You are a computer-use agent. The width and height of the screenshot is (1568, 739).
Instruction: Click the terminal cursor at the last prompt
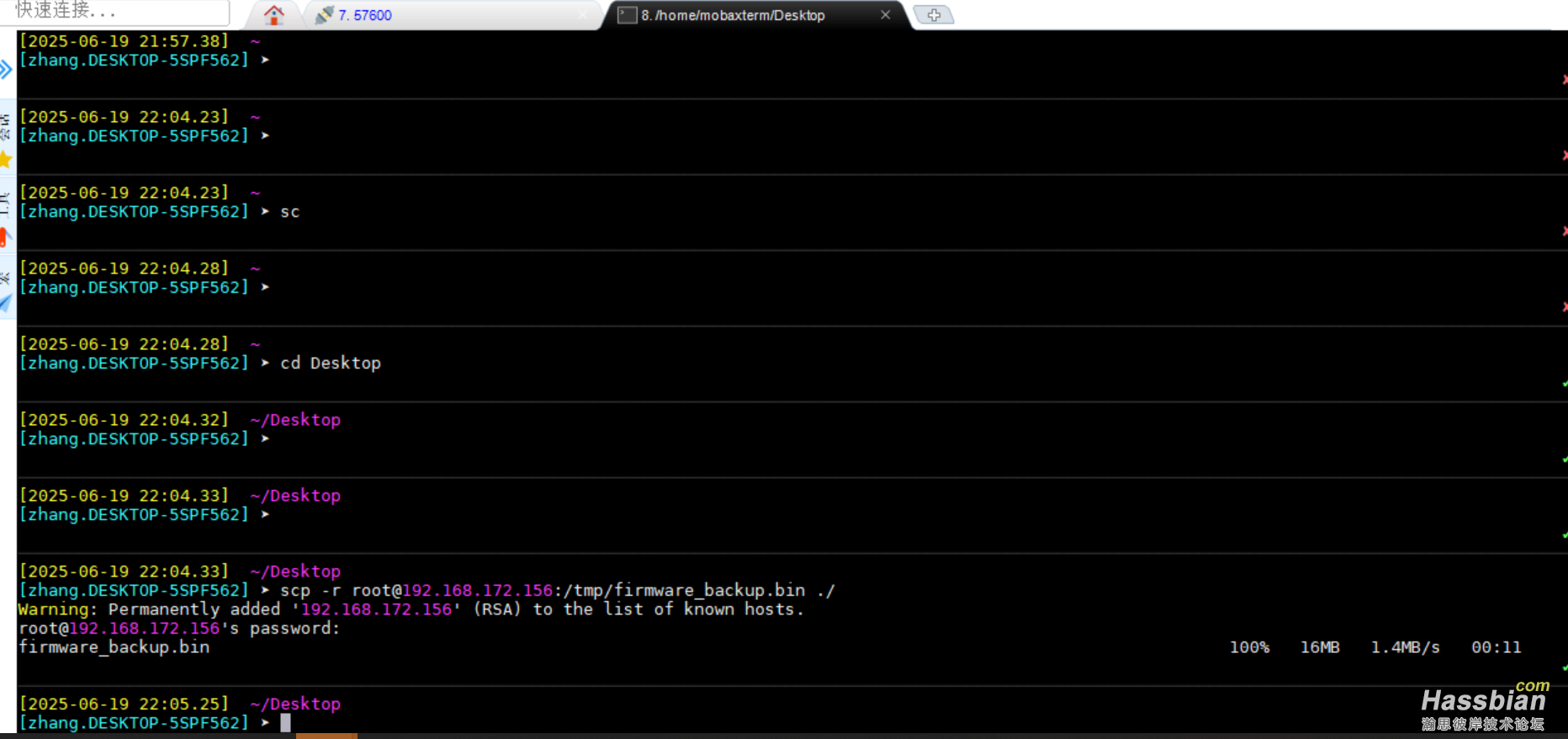pyautogui.click(x=286, y=722)
